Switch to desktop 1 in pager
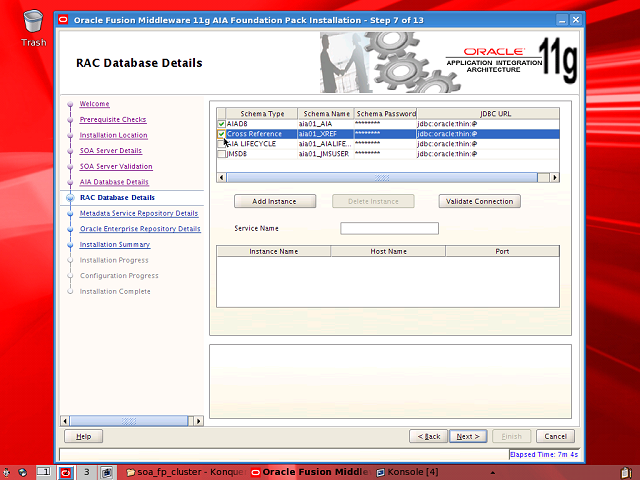This screenshot has height=480, width=640. [44, 472]
